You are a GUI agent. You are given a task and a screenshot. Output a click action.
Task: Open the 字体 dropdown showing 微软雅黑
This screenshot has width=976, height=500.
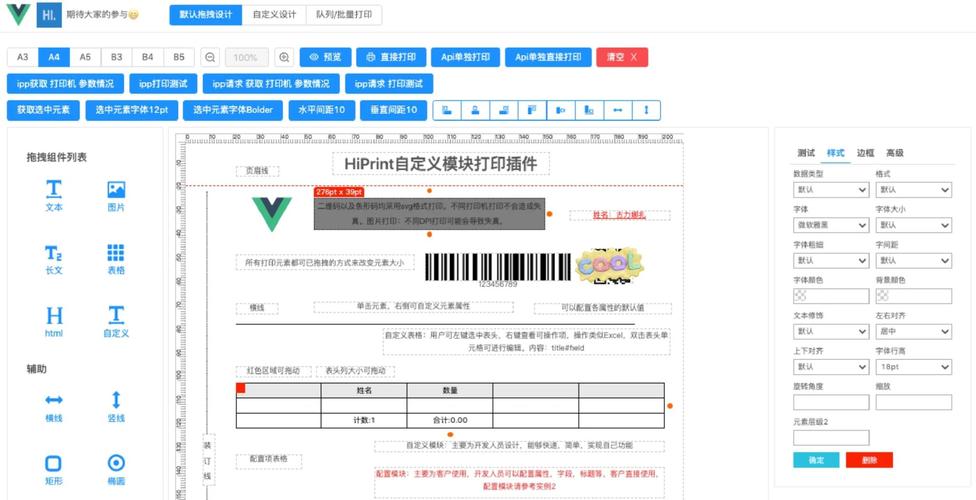[831, 225]
